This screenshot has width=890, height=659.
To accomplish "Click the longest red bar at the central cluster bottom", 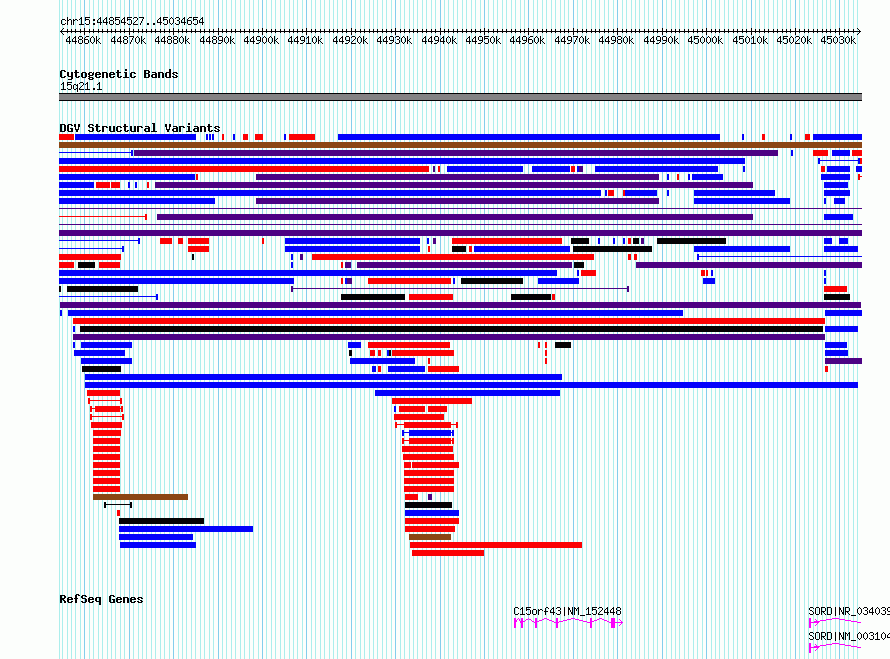I will (x=496, y=545).
